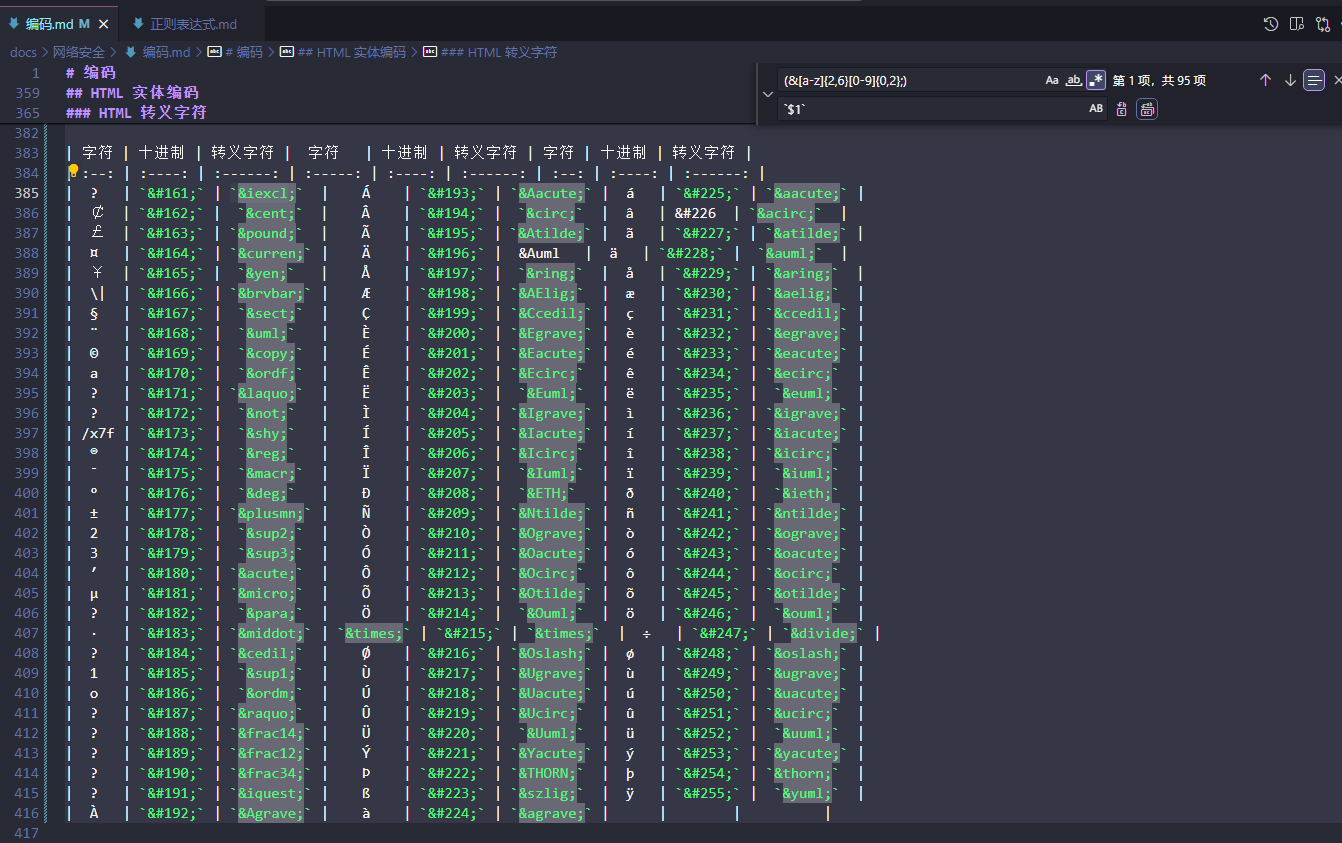The height and width of the screenshot is (843, 1342).
Task: Click line number 407 in gutter
Action: [28, 632]
